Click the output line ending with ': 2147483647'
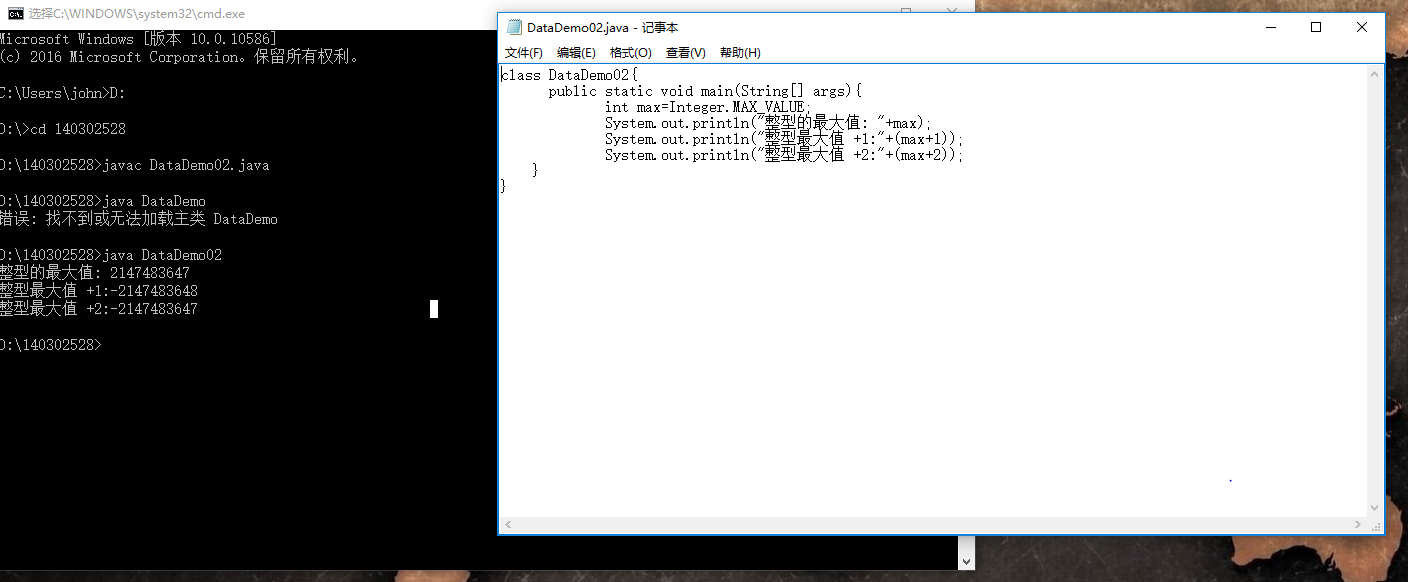 pos(94,273)
